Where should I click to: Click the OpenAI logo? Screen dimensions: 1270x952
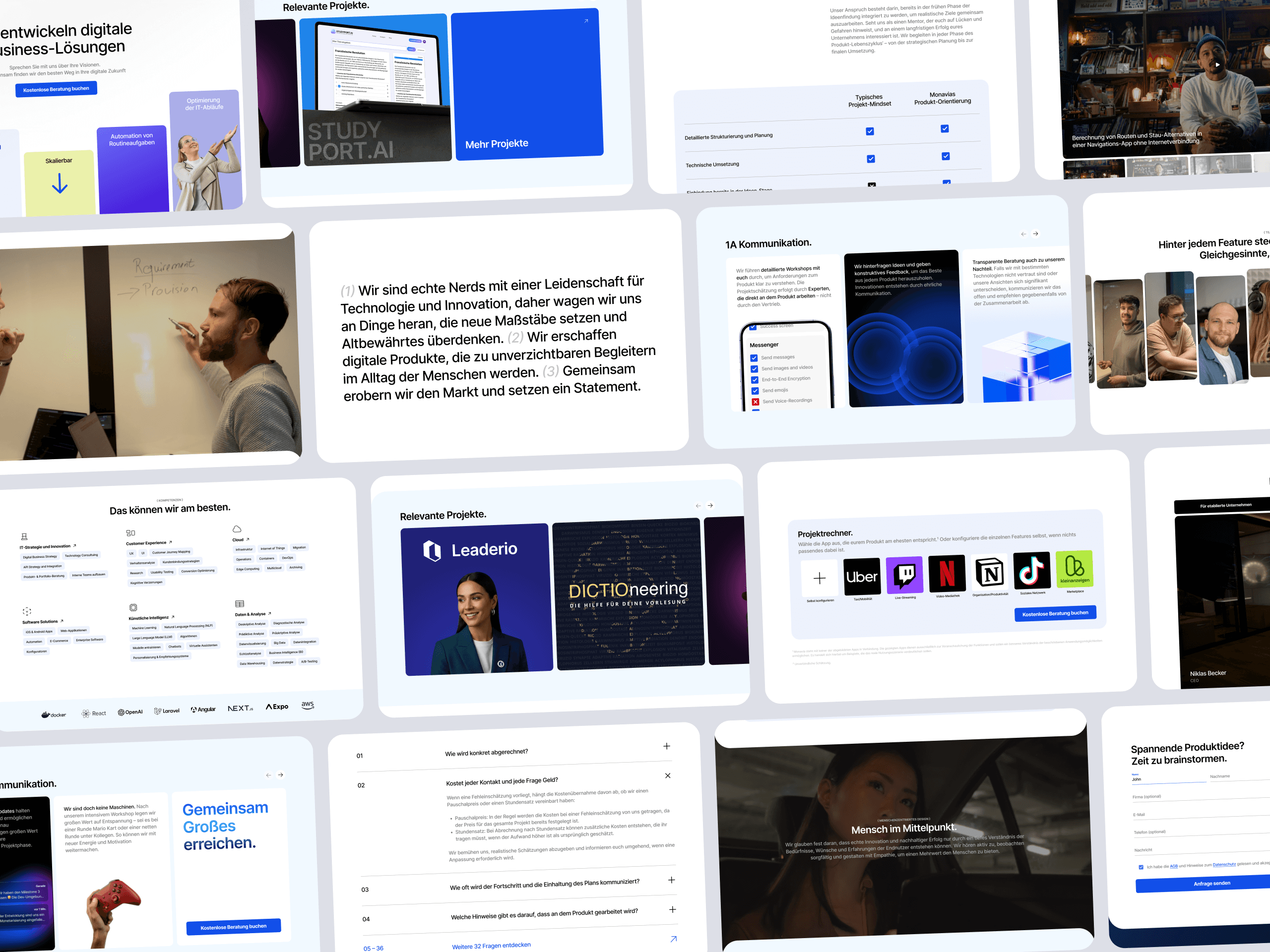point(130,712)
